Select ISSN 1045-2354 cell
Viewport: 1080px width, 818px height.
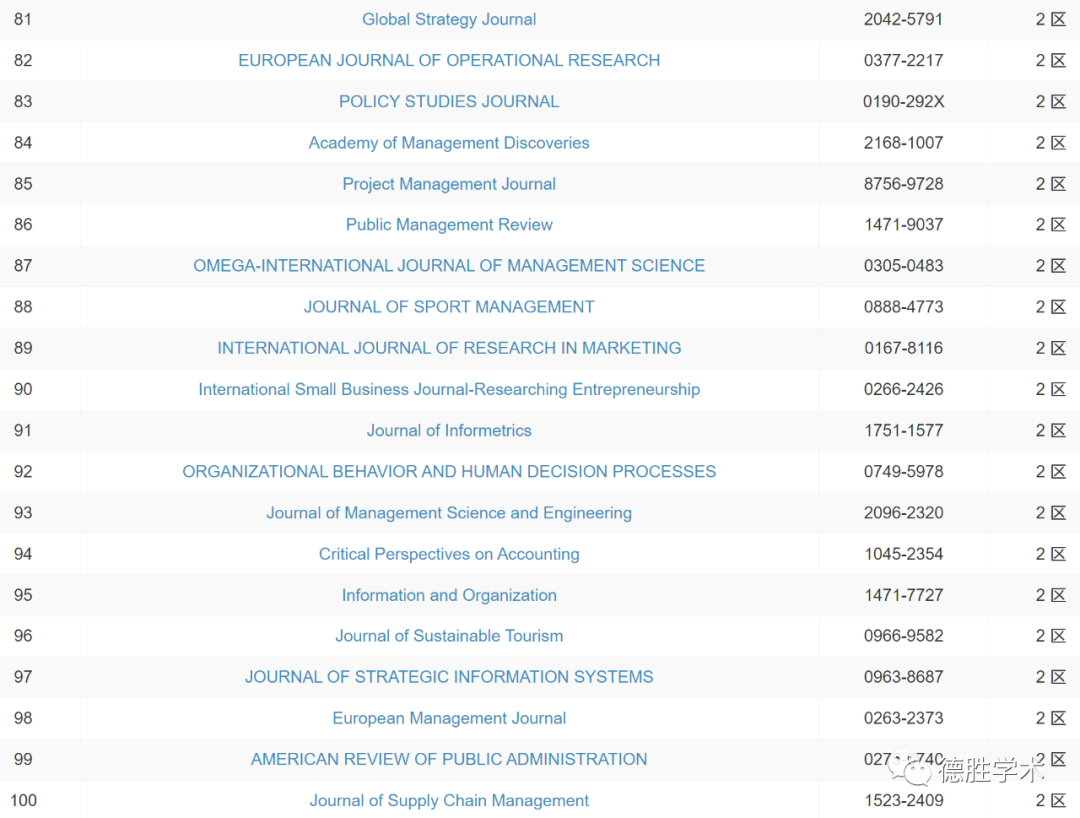903,554
